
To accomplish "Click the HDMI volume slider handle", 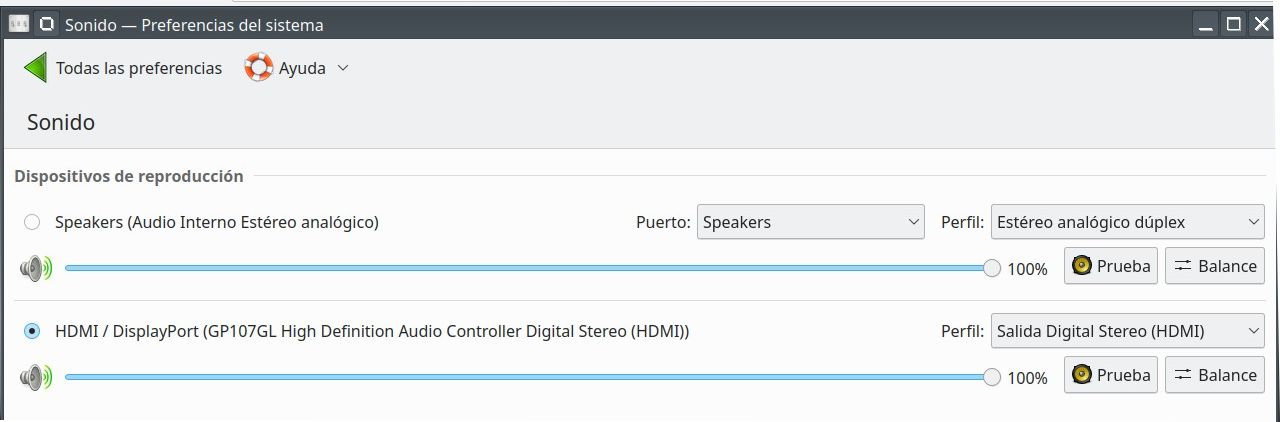I will click(x=992, y=377).
